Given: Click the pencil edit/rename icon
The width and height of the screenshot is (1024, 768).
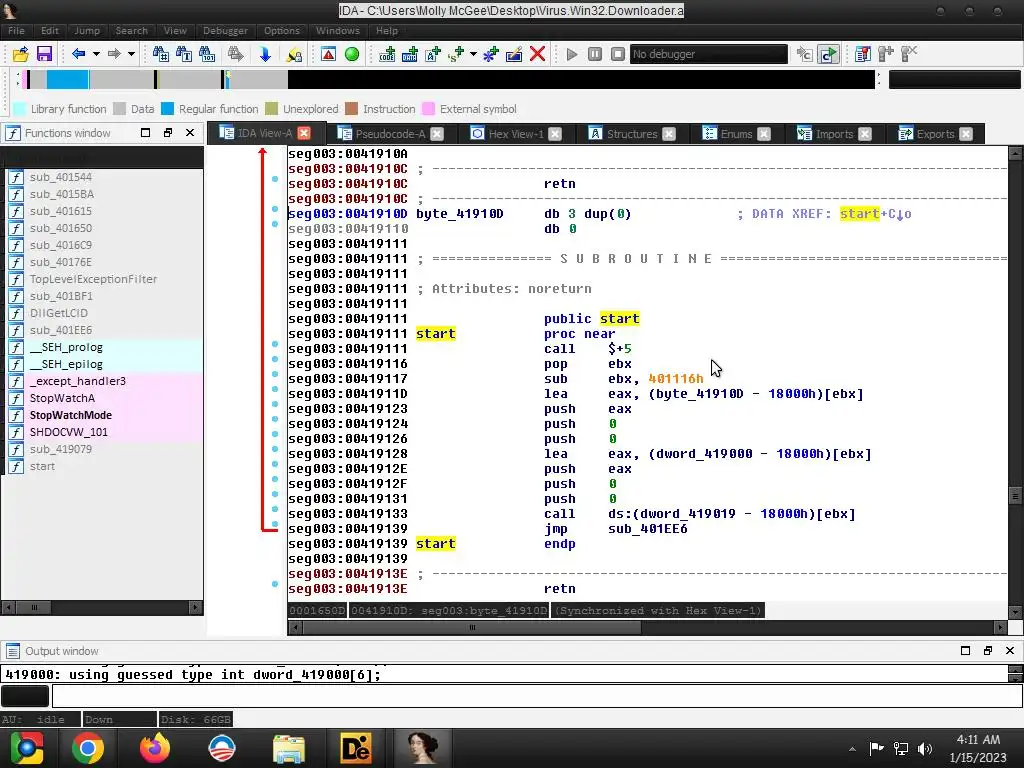Looking at the screenshot, I should (x=514, y=54).
